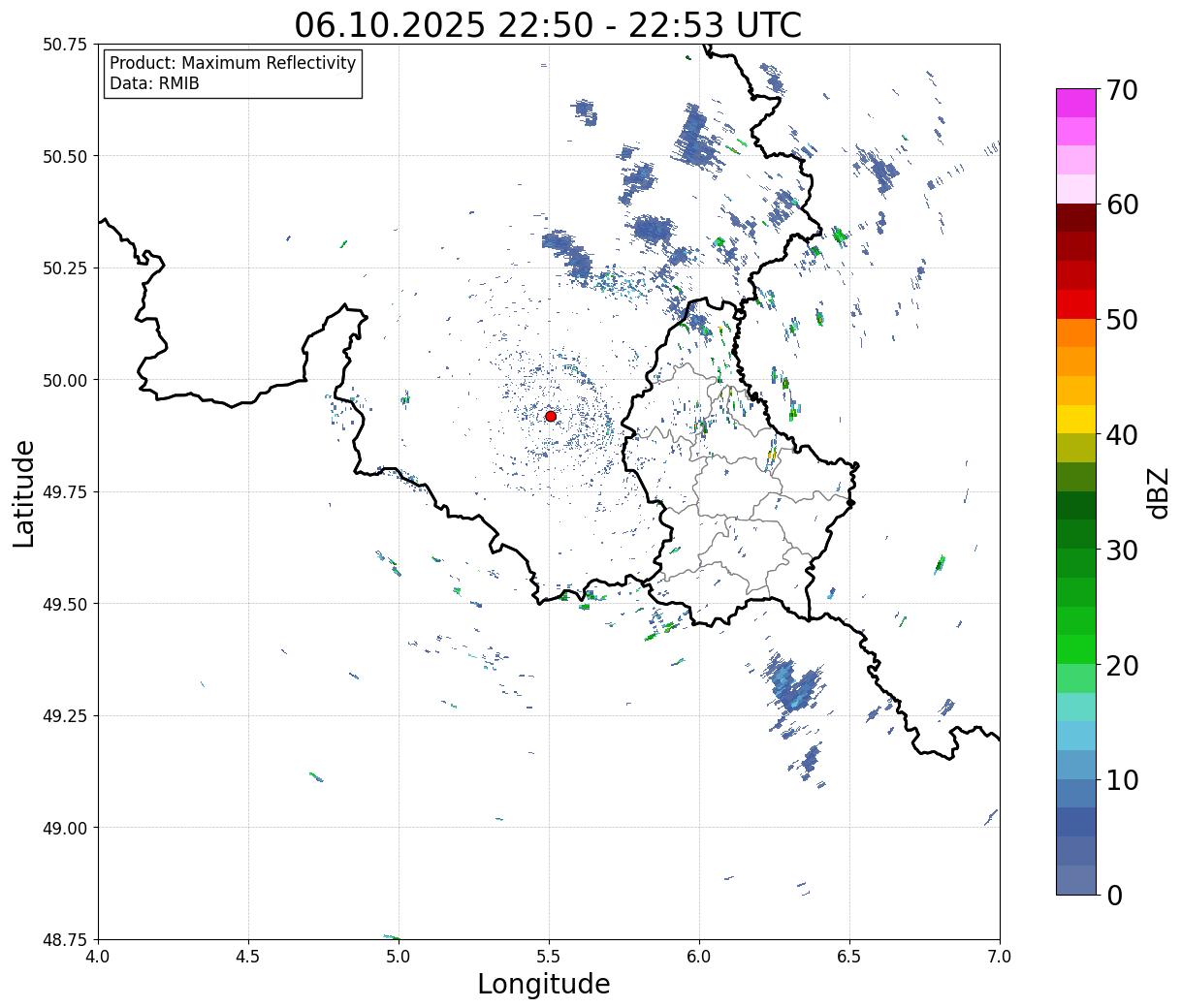Image resolution: width=1182 pixels, height=1008 pixels.
Task: Click the latitude tick label 50.50
Action: (x=65, y=156)
